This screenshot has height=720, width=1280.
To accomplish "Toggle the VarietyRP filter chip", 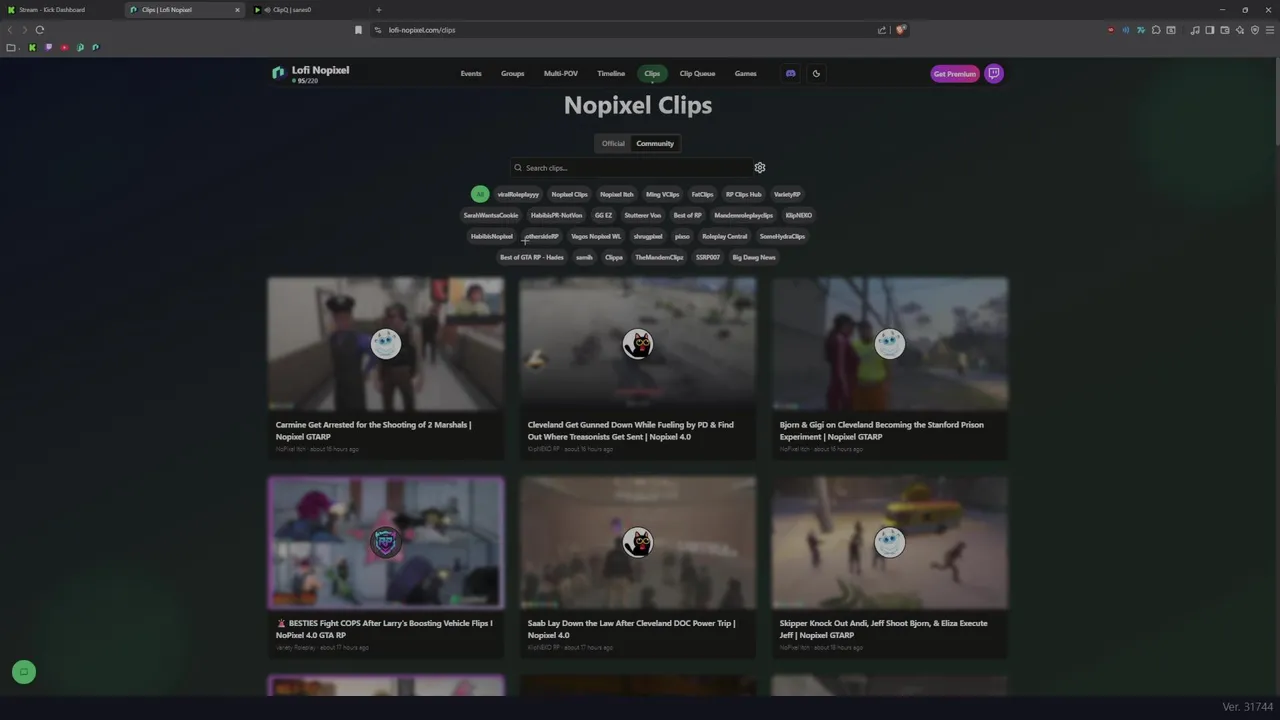I will pos(787,194).
